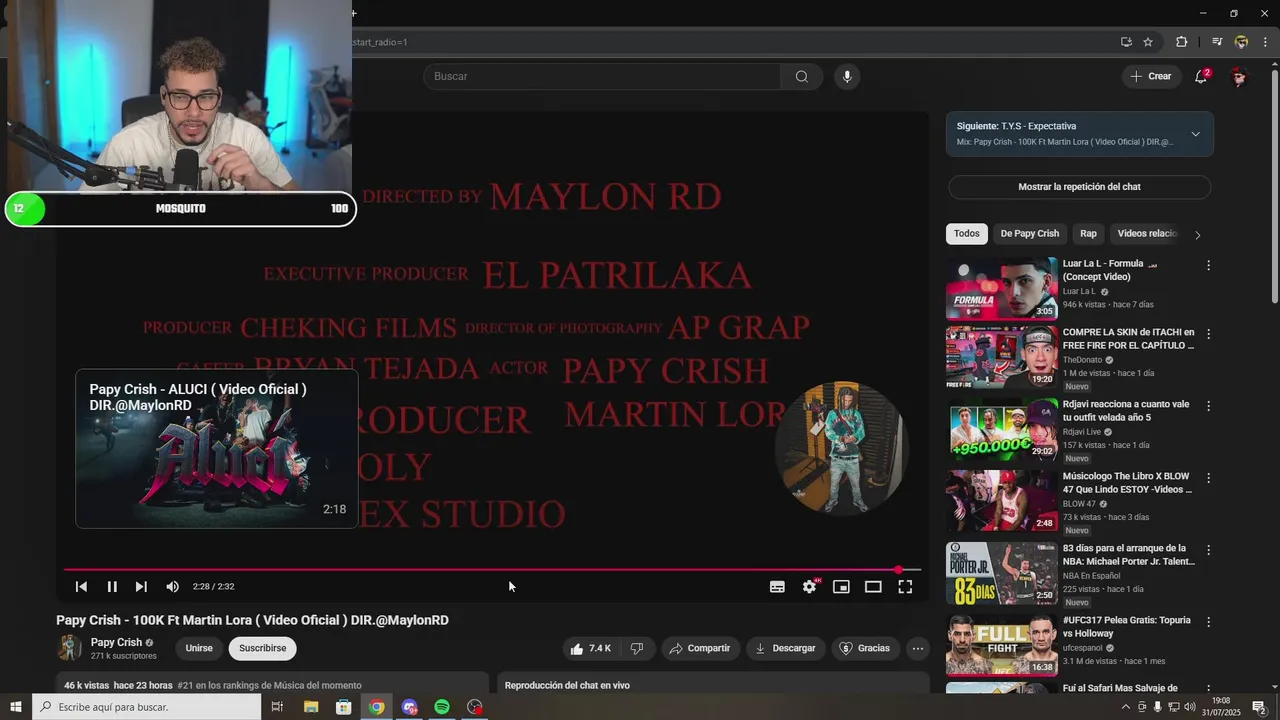Open the Chrome extensions puzzle icon
This screenshot has width=1280, height=720.
coord(1181,42)
